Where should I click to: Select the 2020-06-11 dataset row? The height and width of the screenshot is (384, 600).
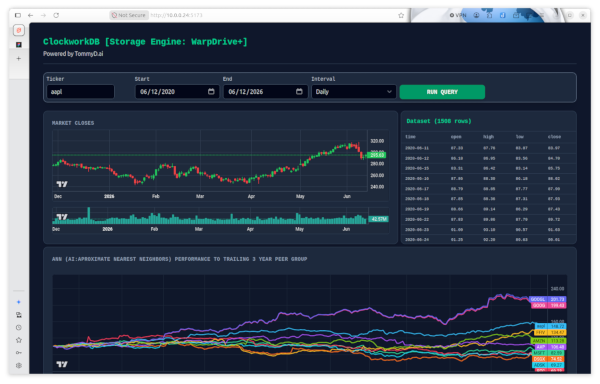pos(489,148)
